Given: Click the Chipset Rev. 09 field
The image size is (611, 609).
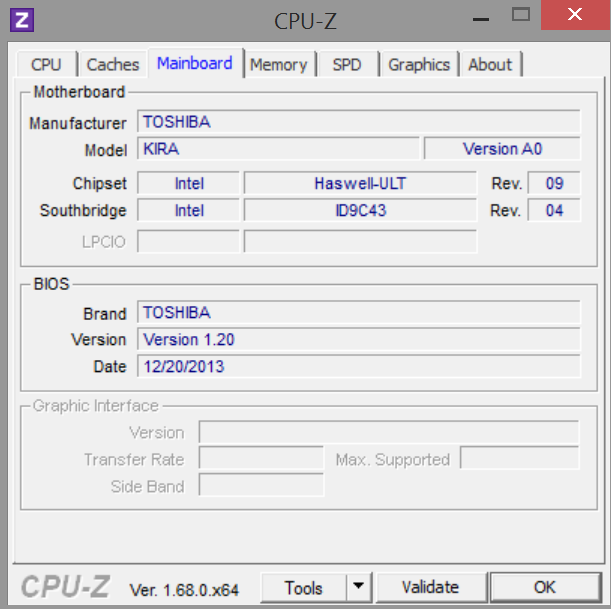Looking at the screenshot, I should [554, 183].
